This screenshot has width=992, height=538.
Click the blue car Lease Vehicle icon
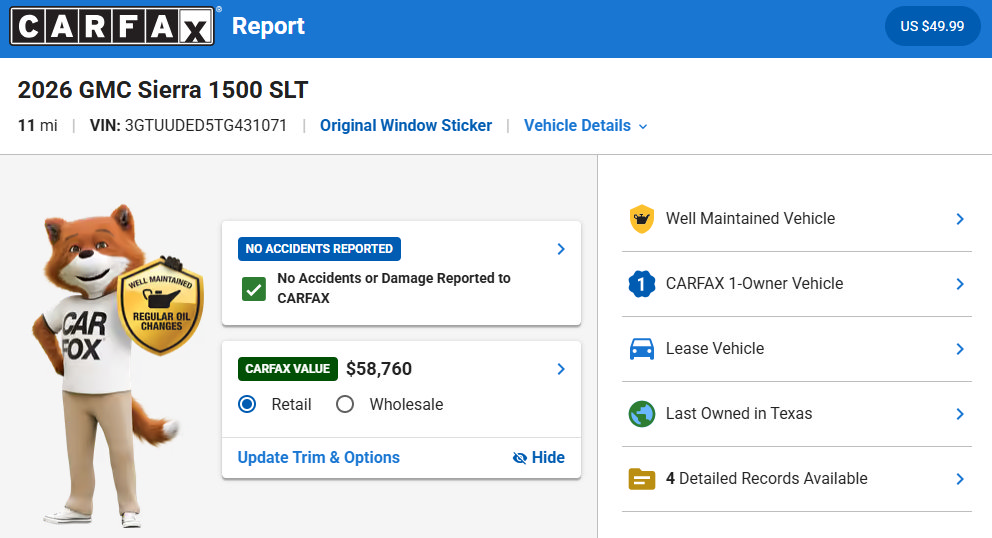(642, 349)
